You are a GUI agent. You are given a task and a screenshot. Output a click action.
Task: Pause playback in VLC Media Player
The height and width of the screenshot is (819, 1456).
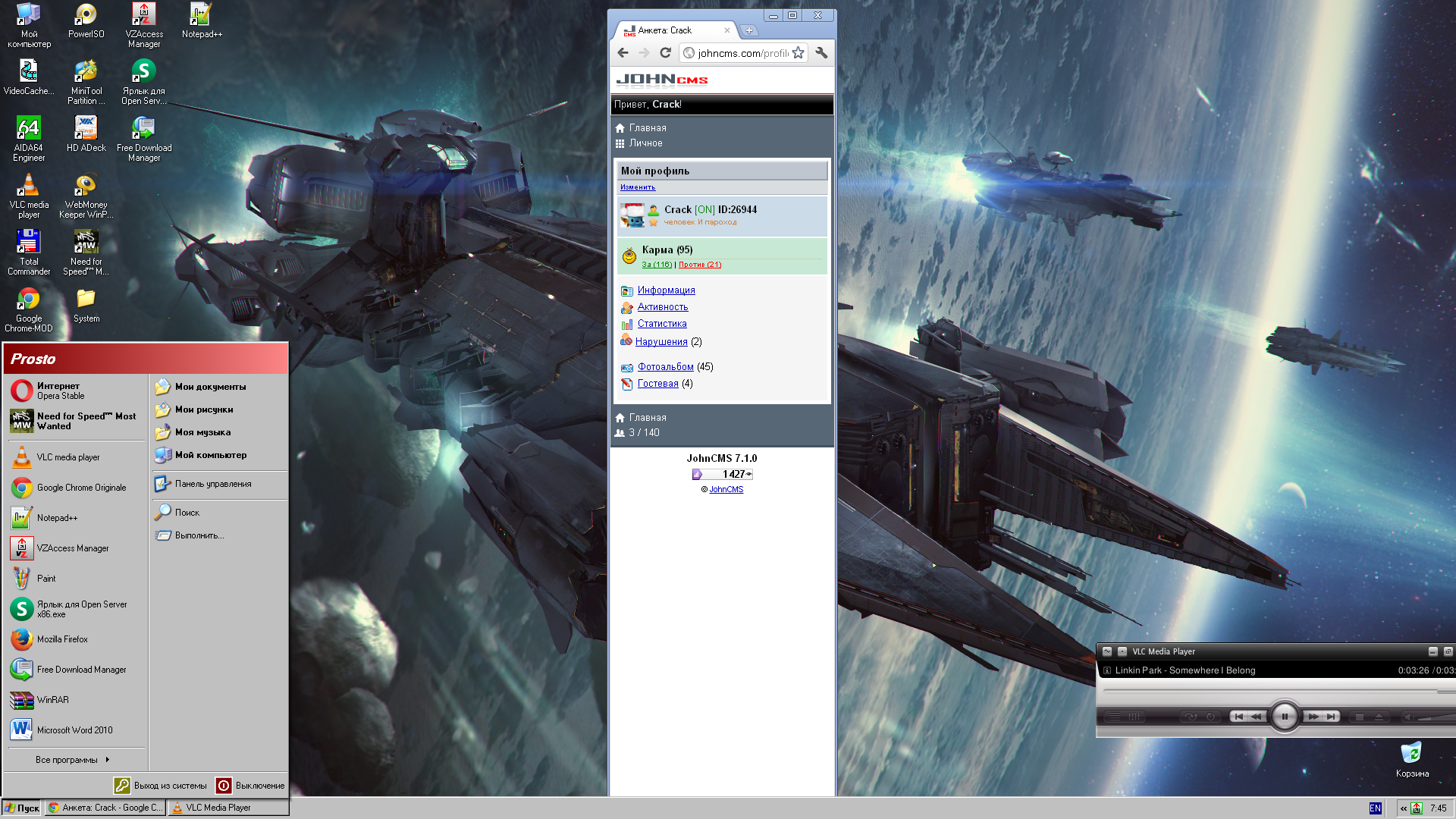(1284, 717)
